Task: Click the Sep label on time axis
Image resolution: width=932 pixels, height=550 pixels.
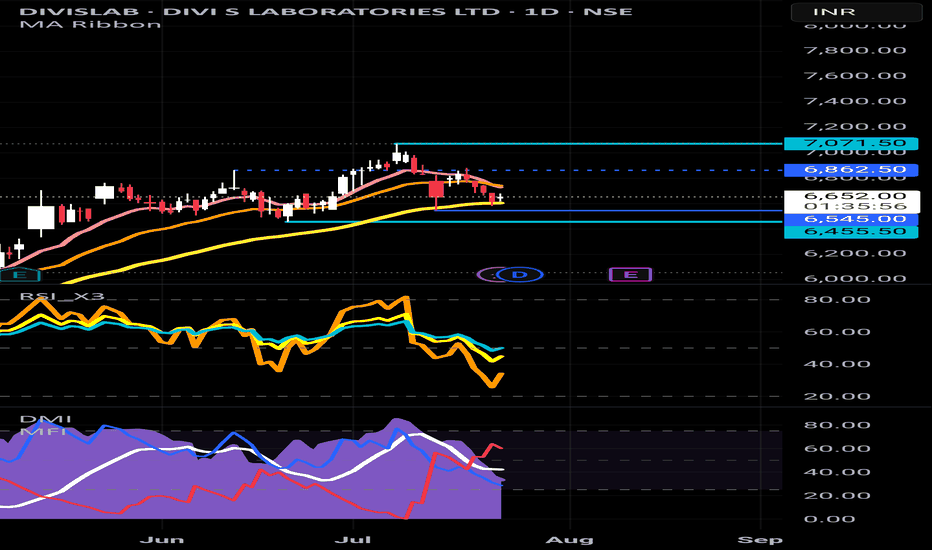Action: tap(760, 540)
